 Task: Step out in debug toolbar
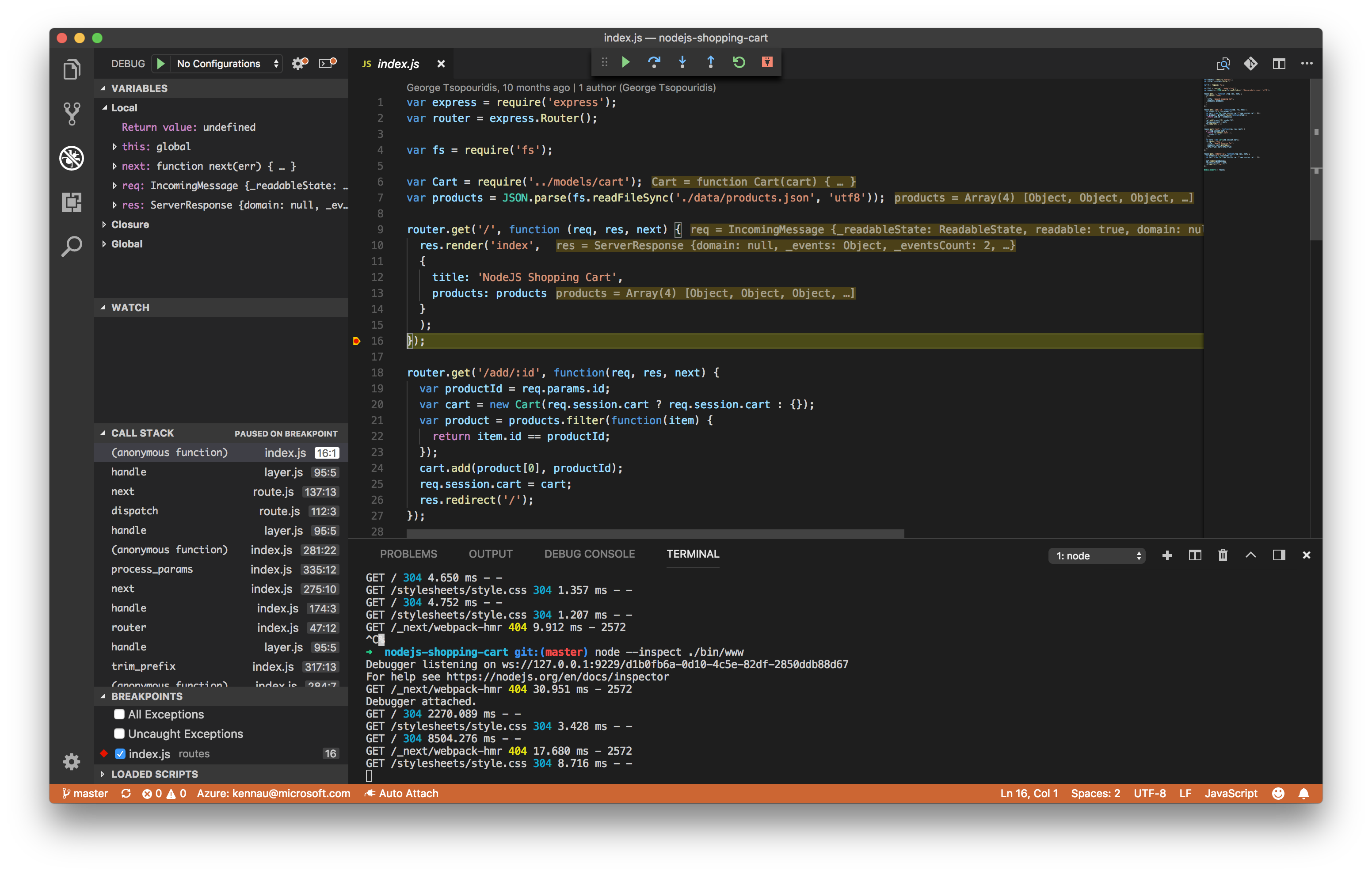click(x=710, y=62)
